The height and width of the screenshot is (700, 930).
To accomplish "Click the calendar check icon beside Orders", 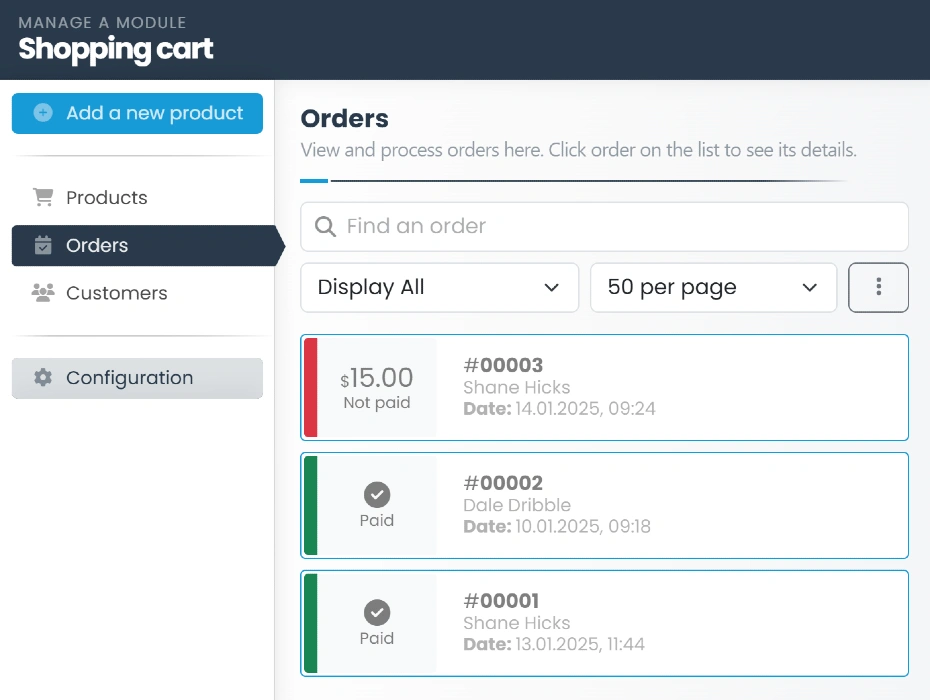I will pyautogui.click(x=43, y=245).
